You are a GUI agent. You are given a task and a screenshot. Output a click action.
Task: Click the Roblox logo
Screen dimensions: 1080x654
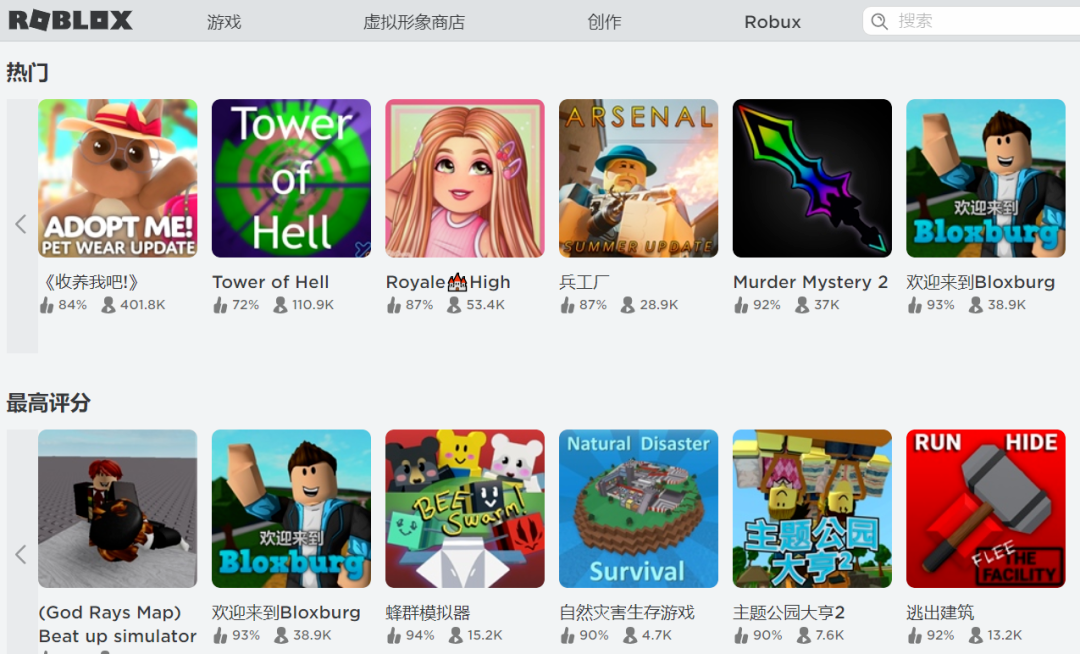point(70,21)
